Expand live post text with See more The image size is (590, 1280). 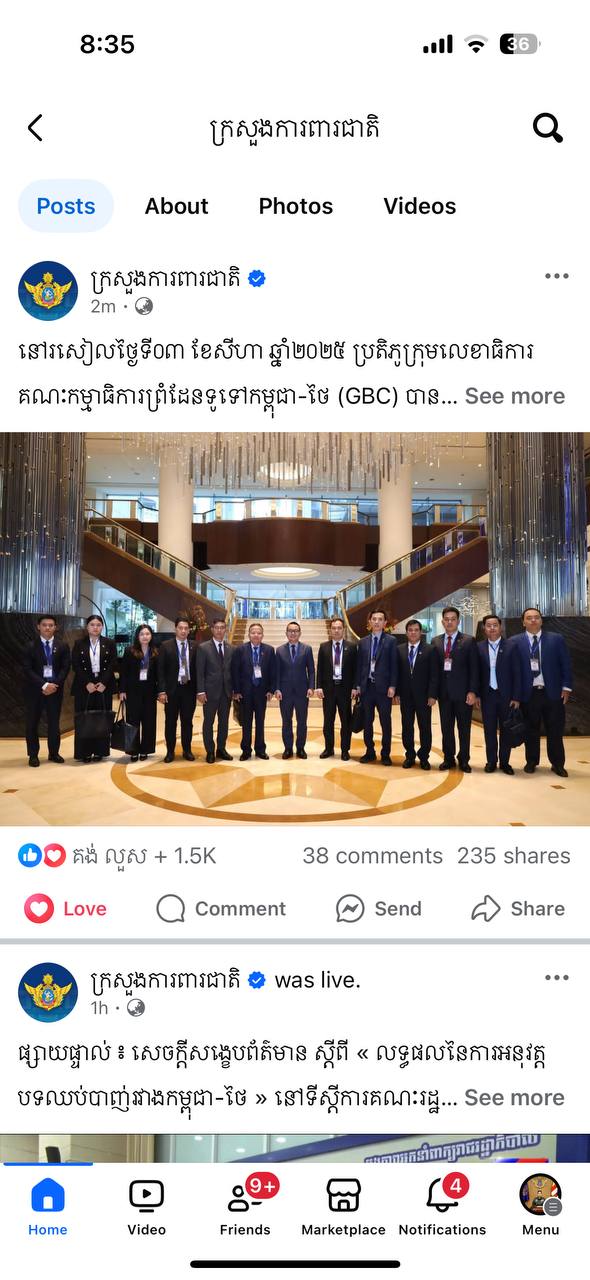(x=515, y=1097)
